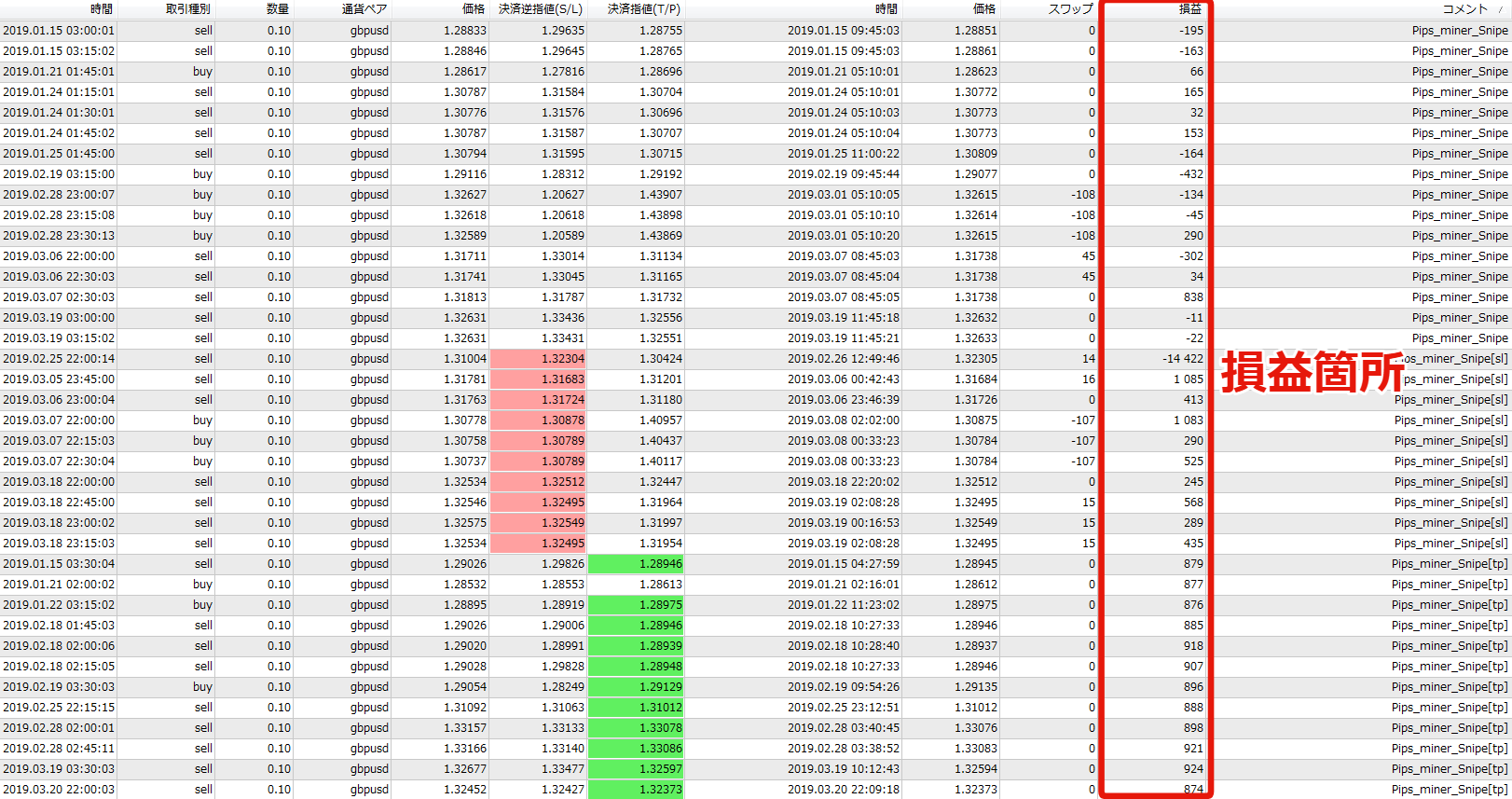Viewport: 1512px width, 799px height.
Task: Click the 924 profit value
Action: 1193,769
